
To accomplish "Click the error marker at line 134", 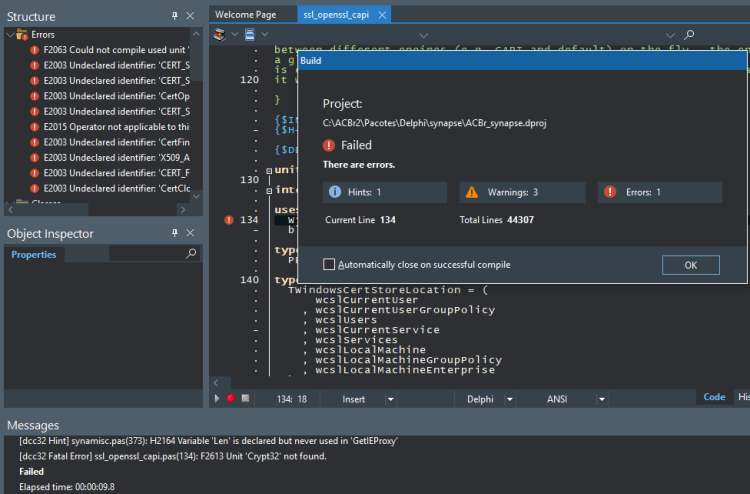I will (x=229, y=220).
